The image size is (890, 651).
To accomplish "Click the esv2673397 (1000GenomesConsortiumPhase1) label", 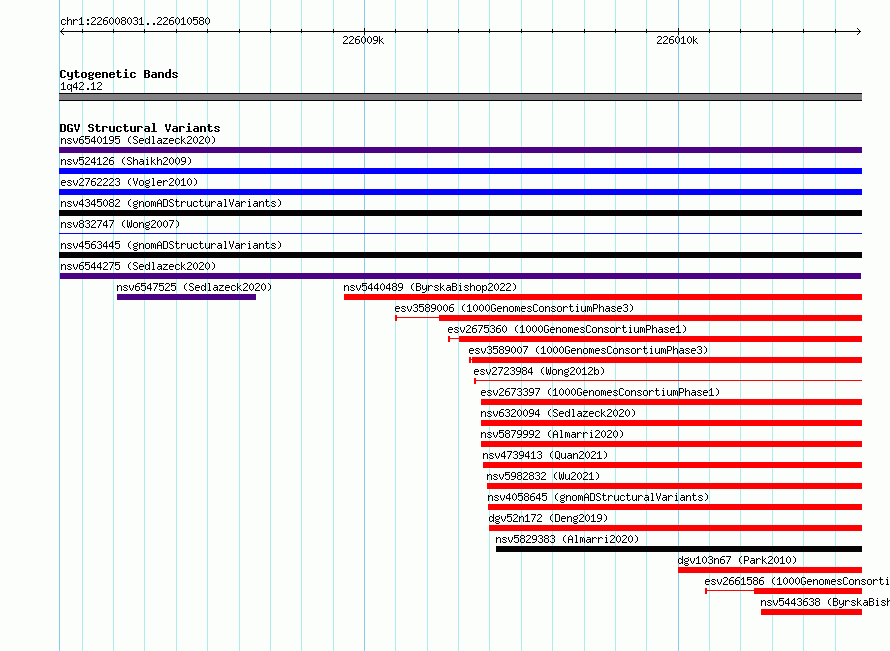I will pyautogui.click(x=600, y=392).
